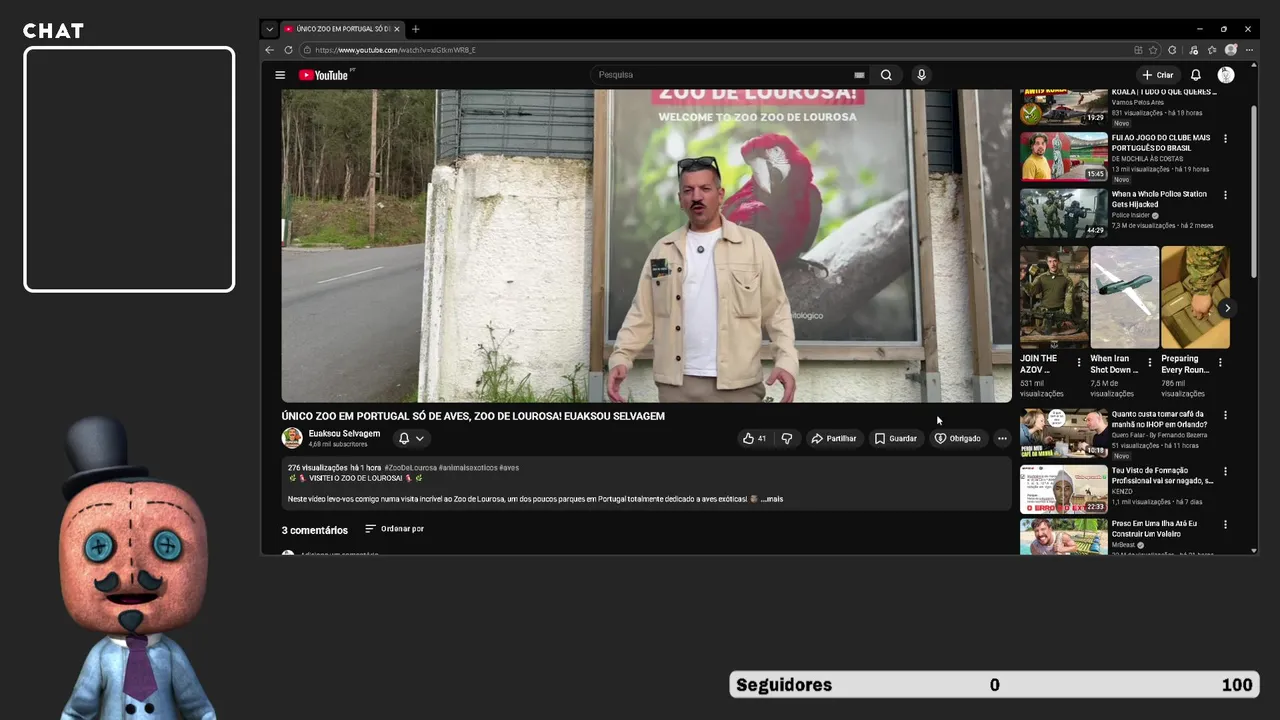Open the YouTube hamburger guide menu
1280x720 pixels.
click(280, 75)
